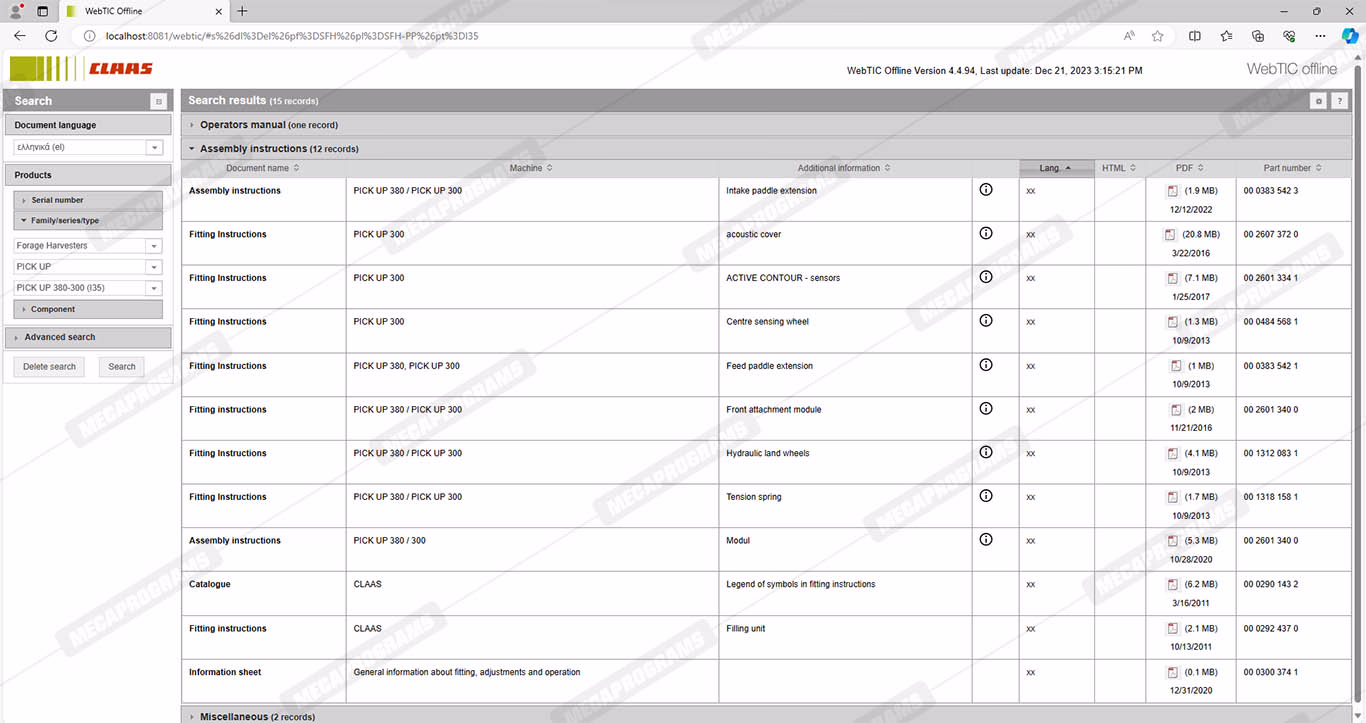Click the Delete search button

[x=49, y=367]
